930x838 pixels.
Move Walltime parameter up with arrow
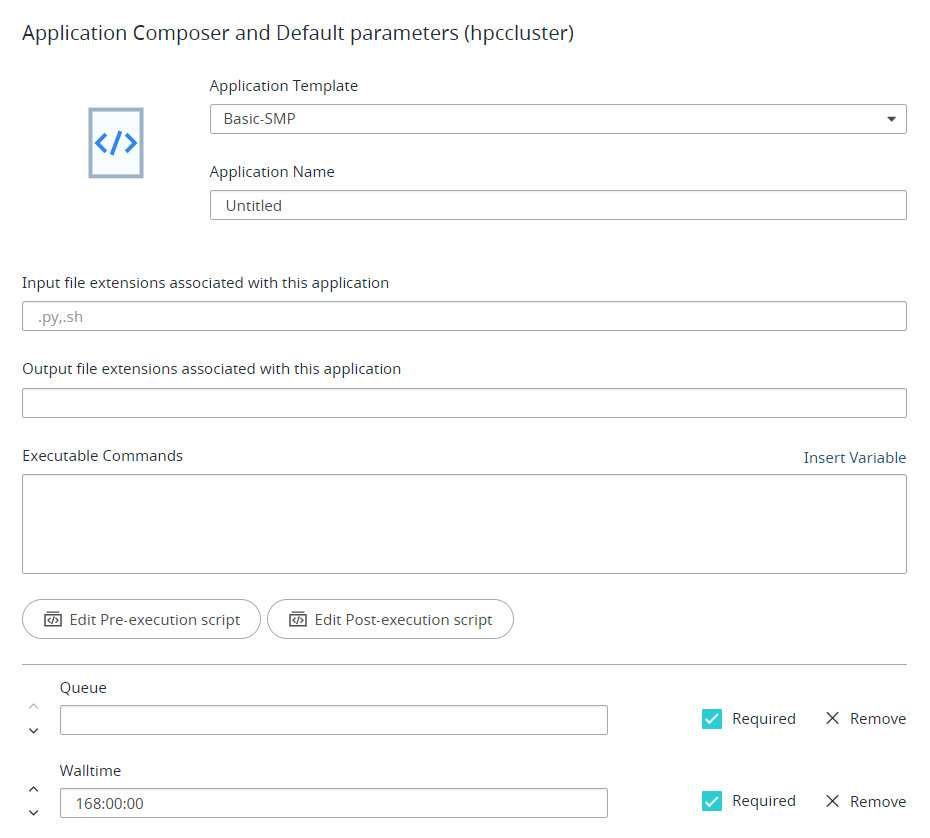coord(33,790)
